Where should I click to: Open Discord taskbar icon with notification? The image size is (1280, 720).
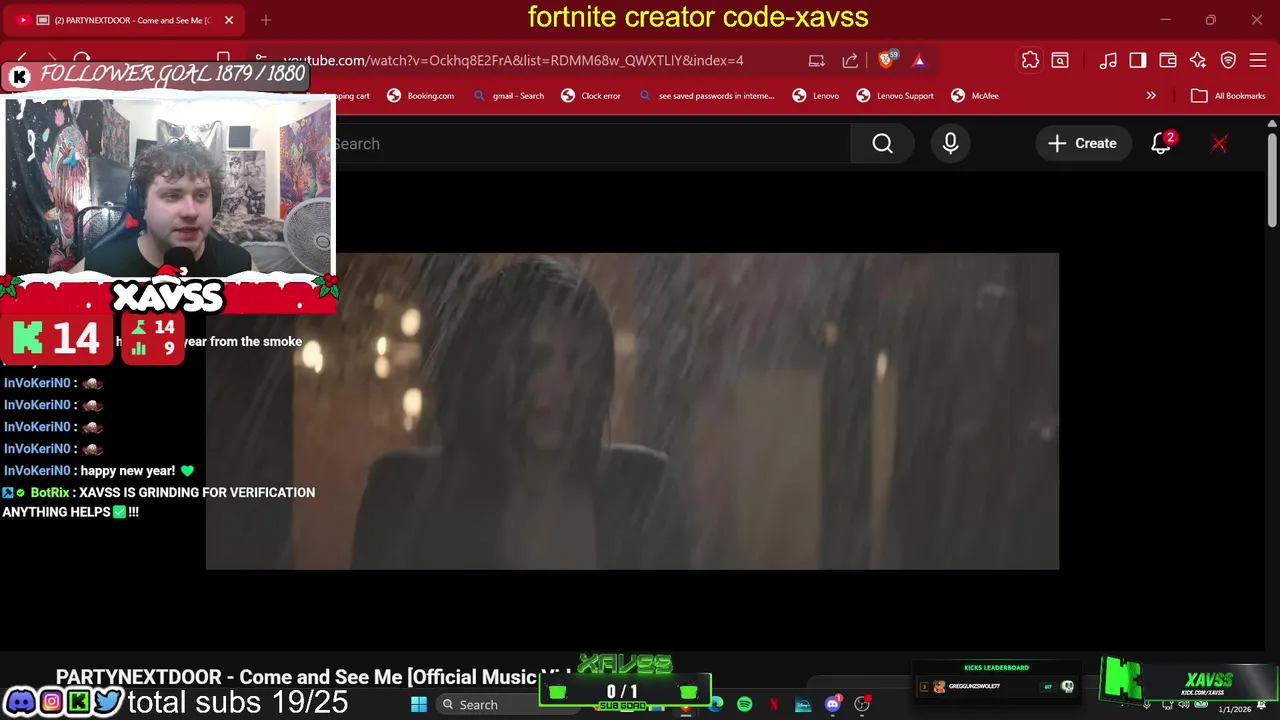click(833, 705)
